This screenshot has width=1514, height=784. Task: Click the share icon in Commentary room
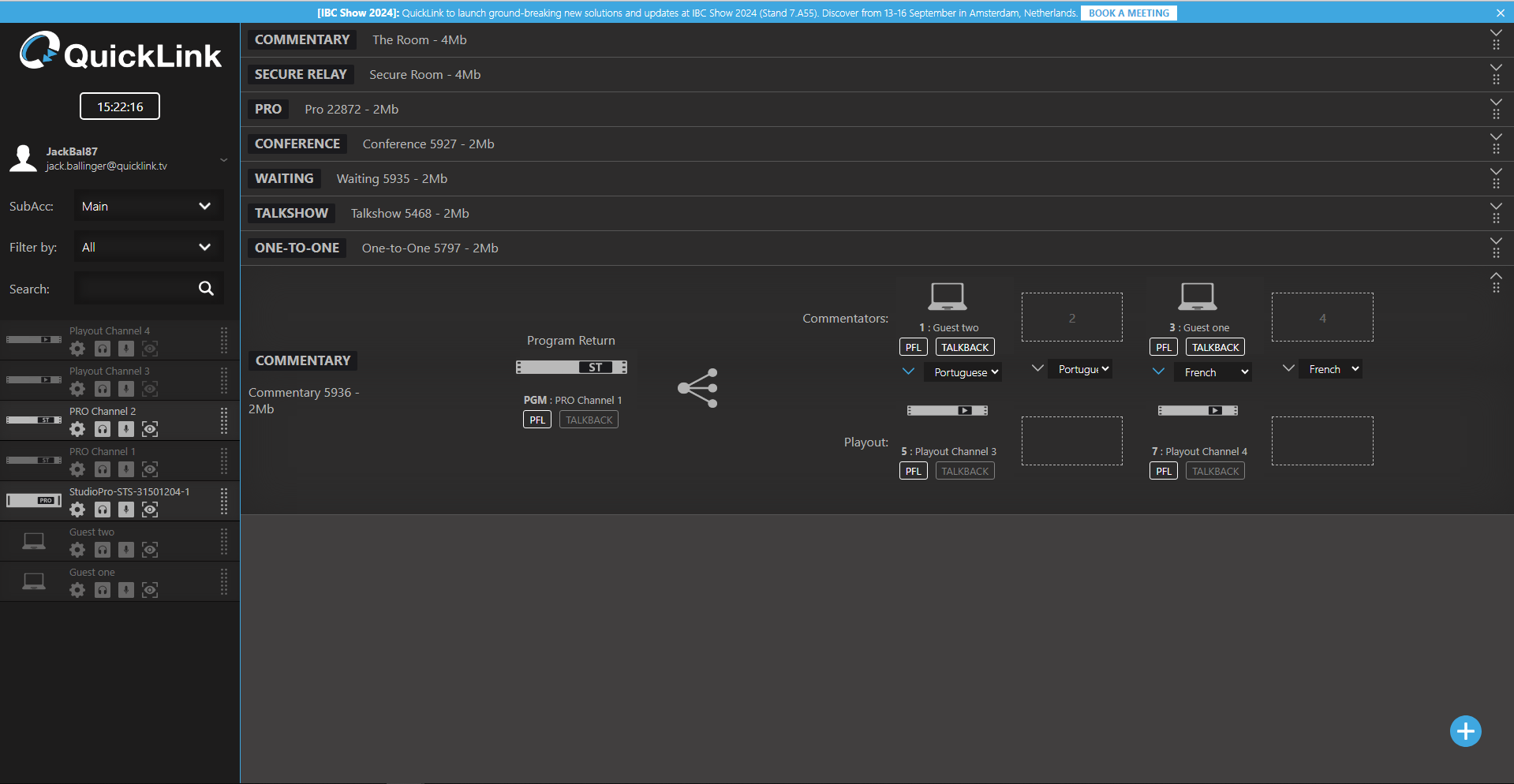697,388
